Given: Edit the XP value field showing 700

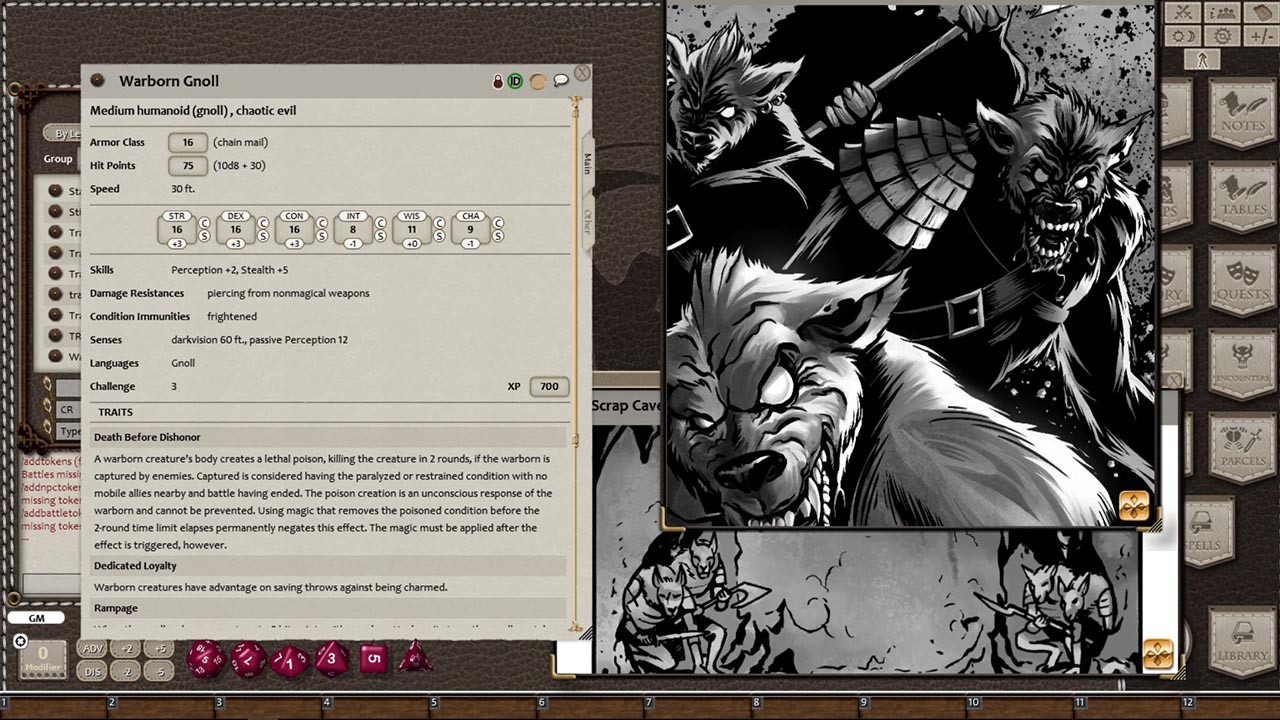Looking at the screenshot, I should [x=548, y=386].
